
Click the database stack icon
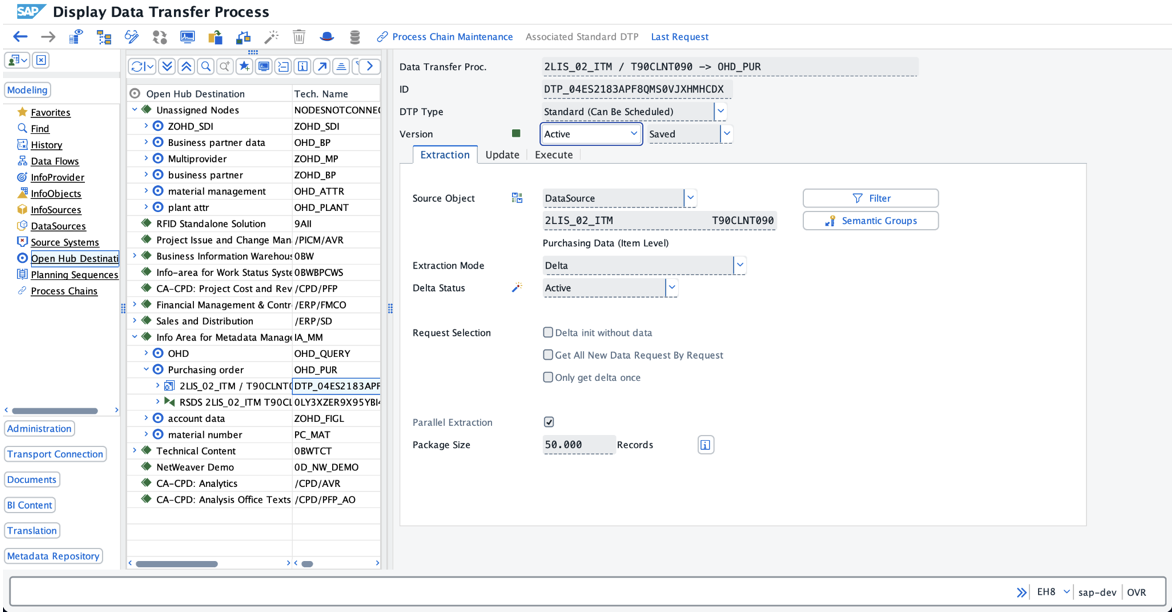(x=355, y=37)
